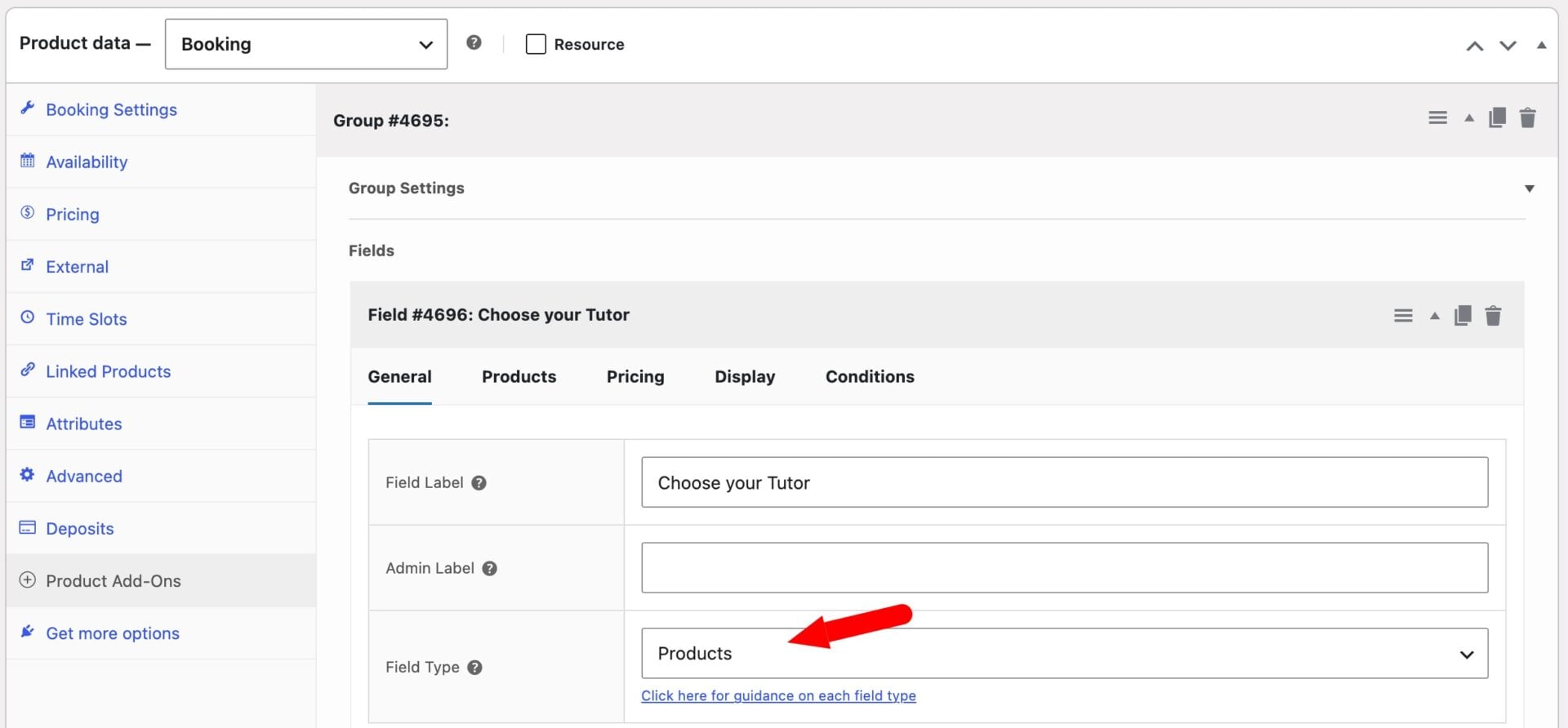The image size is (1568, 728).
Task: Open Booking Settings in sidebar
Action: [111, 109]
